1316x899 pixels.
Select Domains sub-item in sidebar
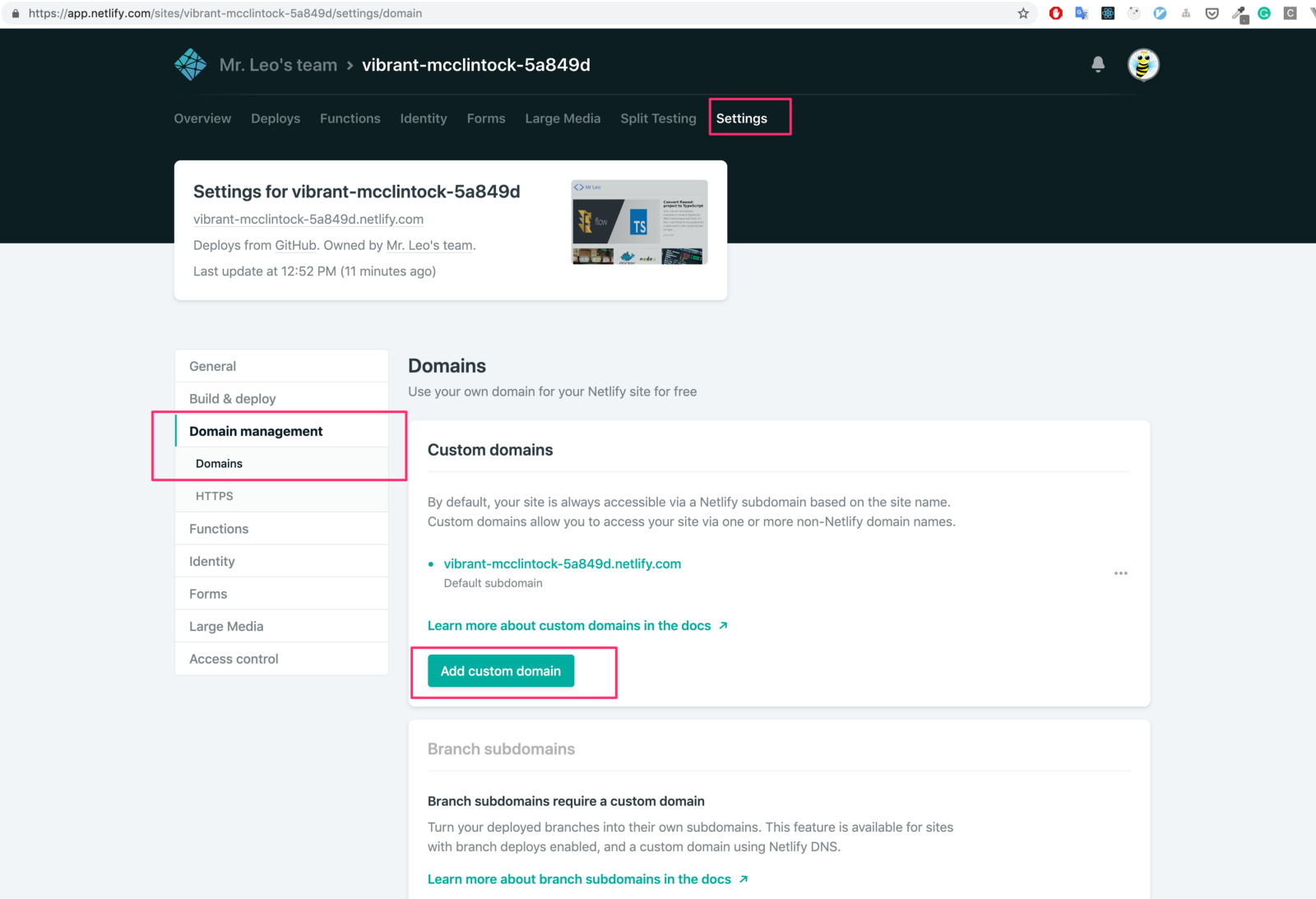281,464
